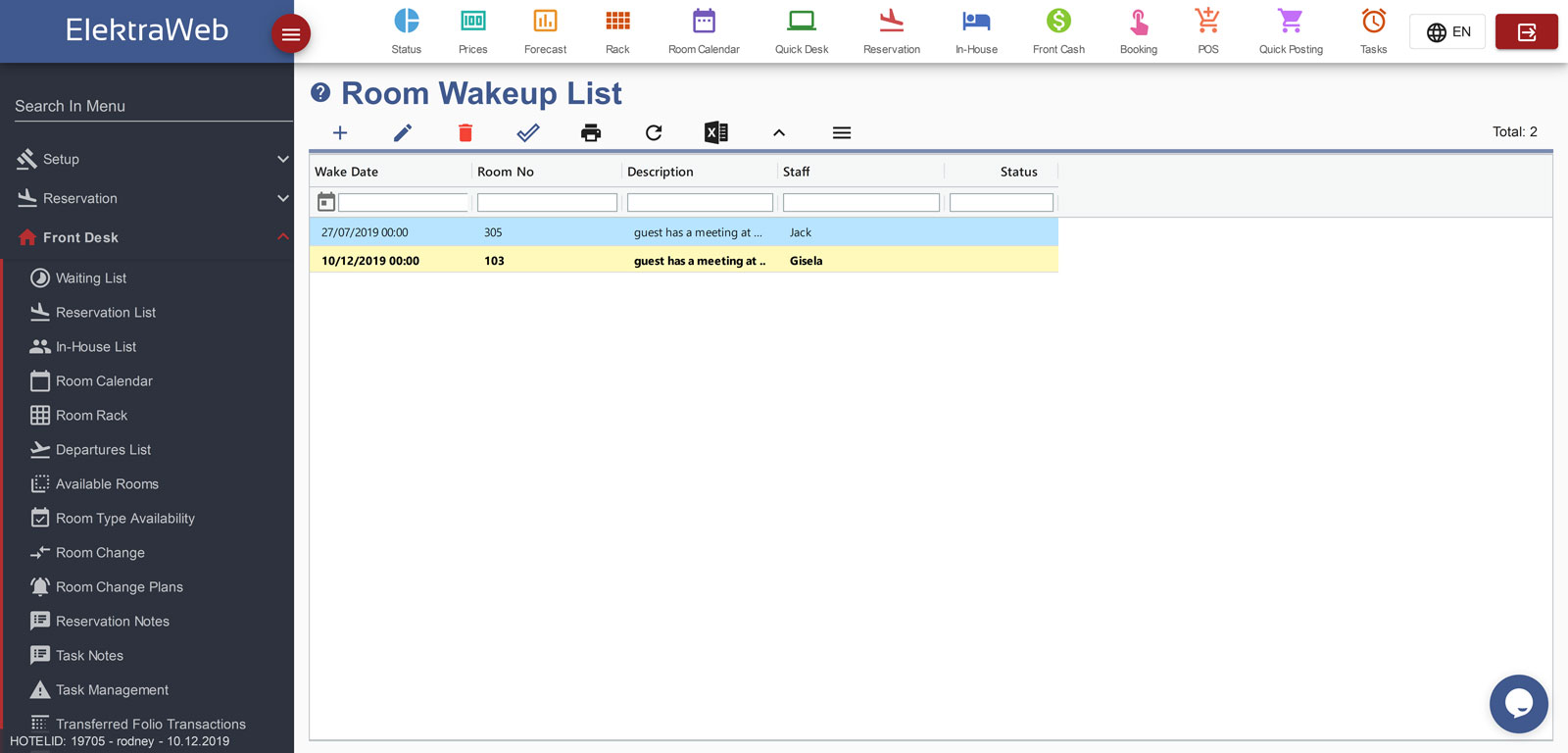Click the printer icon

(591, 132)
